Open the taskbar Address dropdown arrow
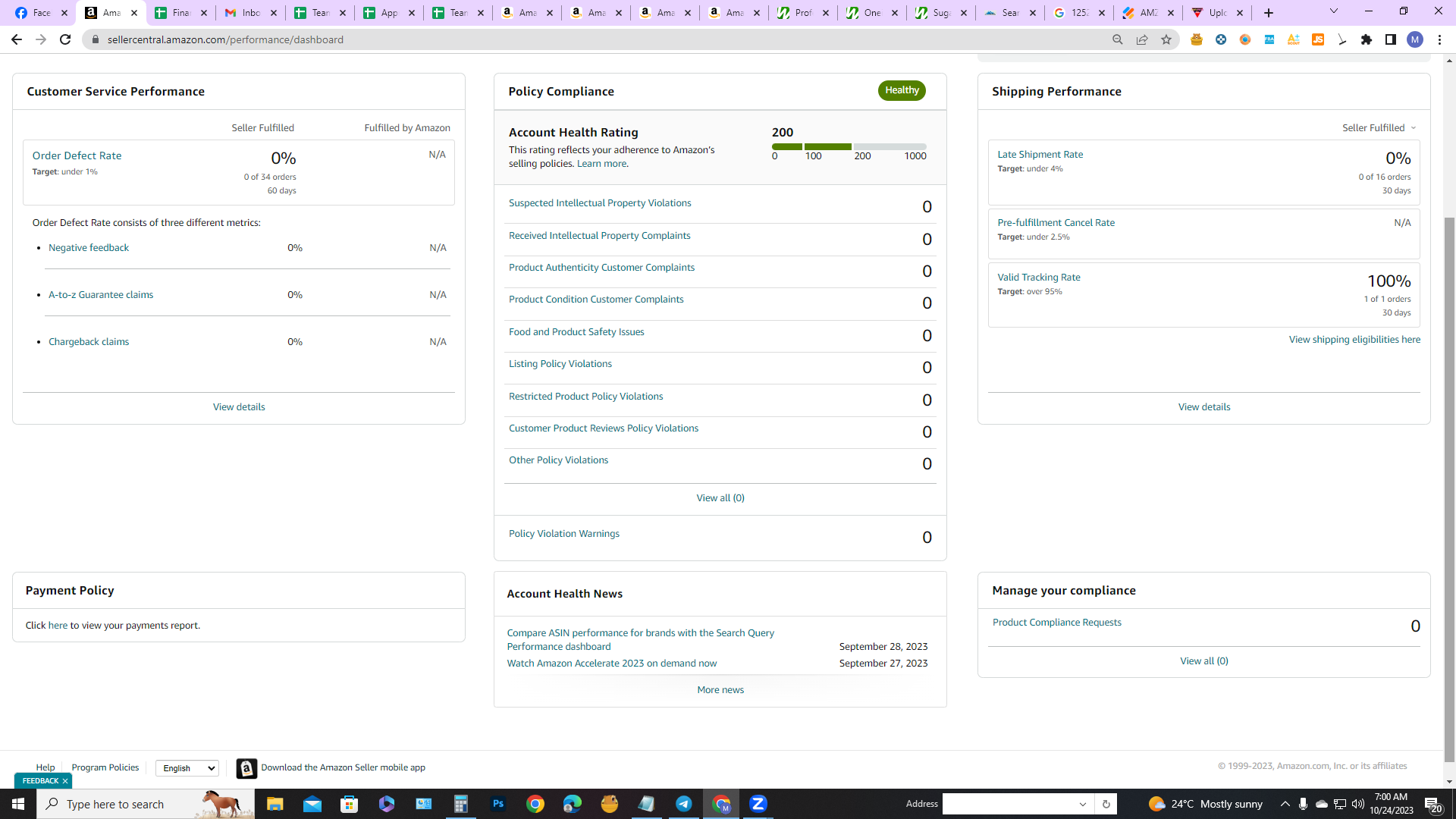This screenshot has height=819, width=1456. 1083,804
